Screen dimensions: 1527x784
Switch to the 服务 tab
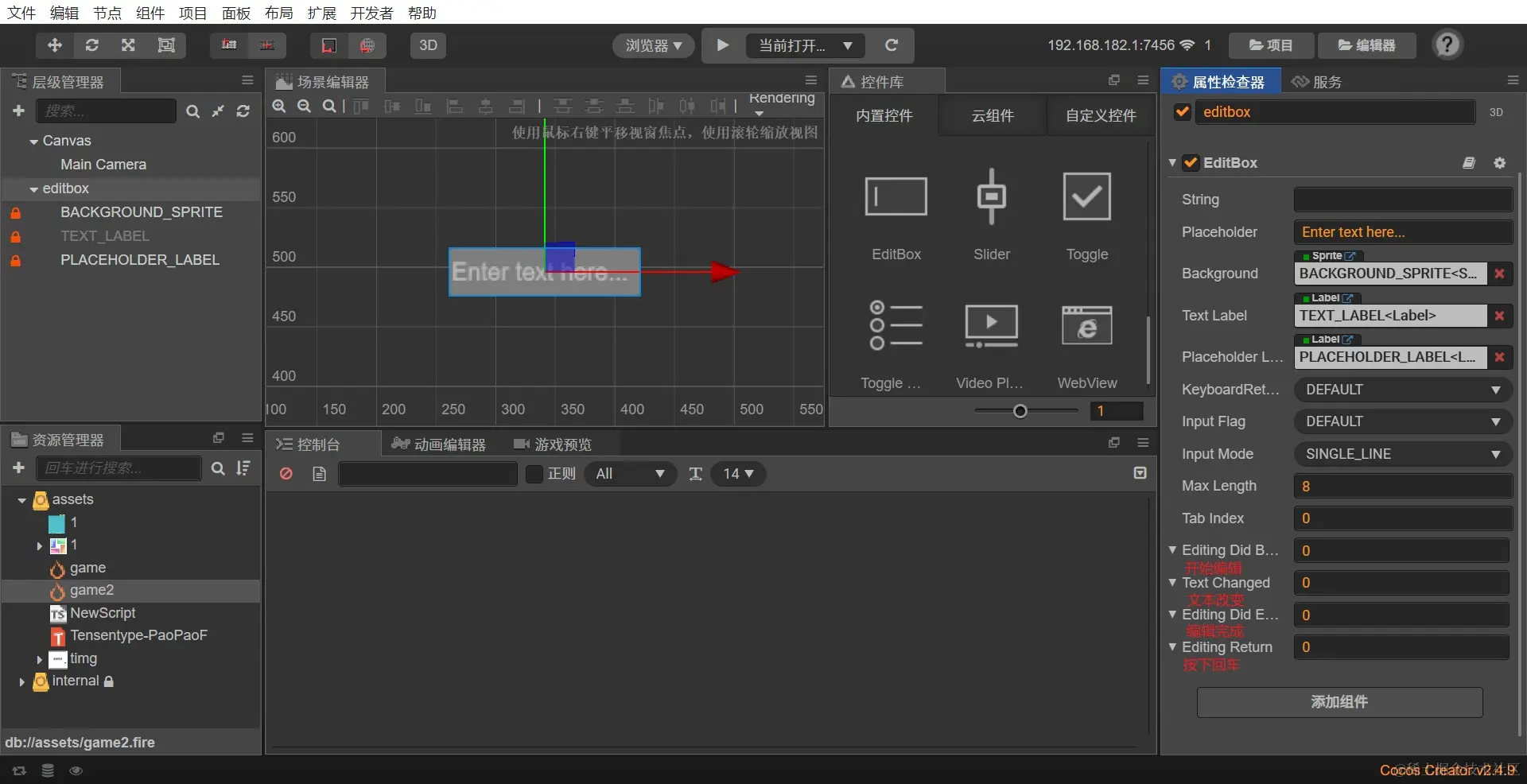(x=1317, y=82)
